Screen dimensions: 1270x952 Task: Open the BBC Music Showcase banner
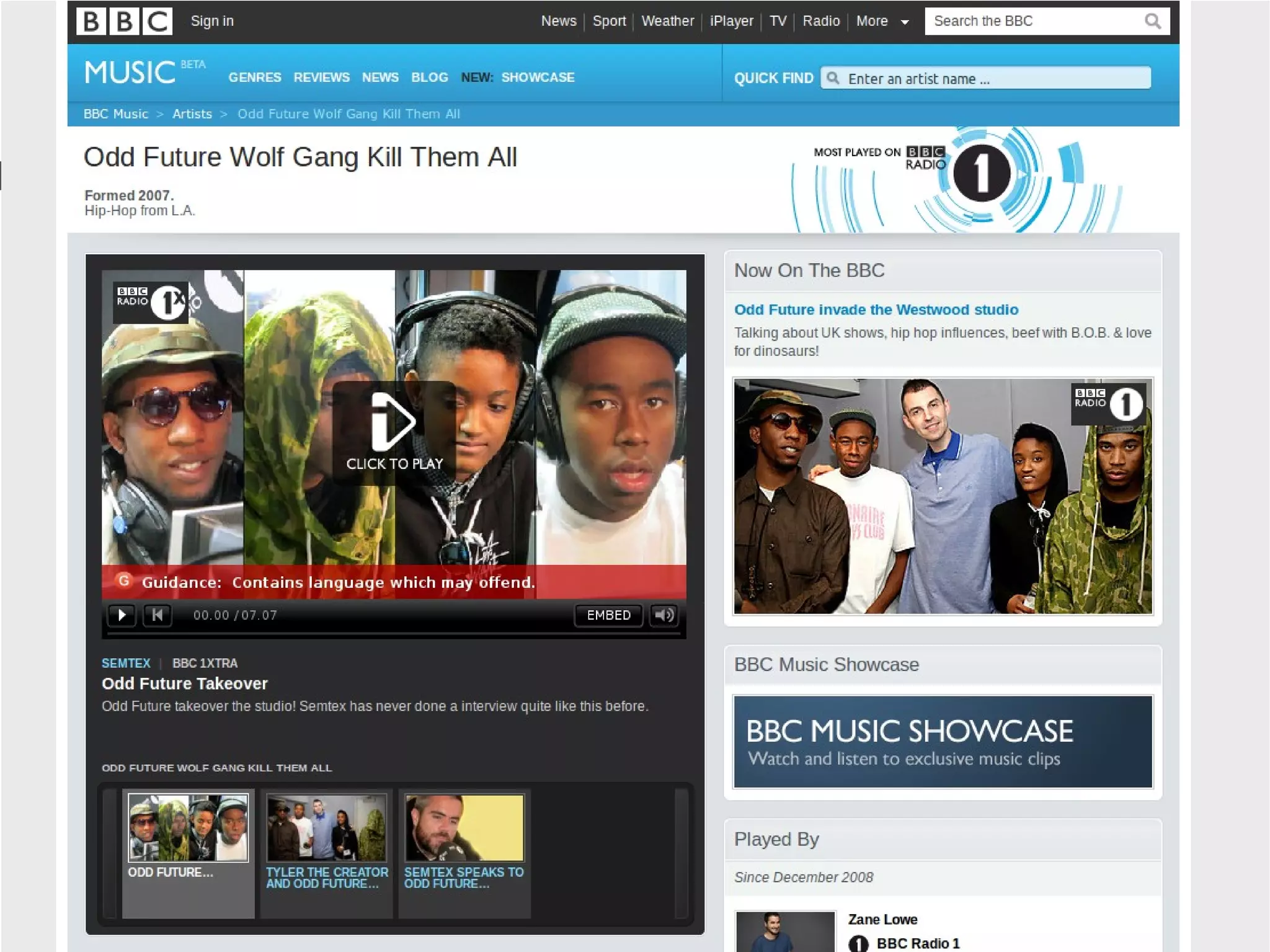tap(942, 742)
